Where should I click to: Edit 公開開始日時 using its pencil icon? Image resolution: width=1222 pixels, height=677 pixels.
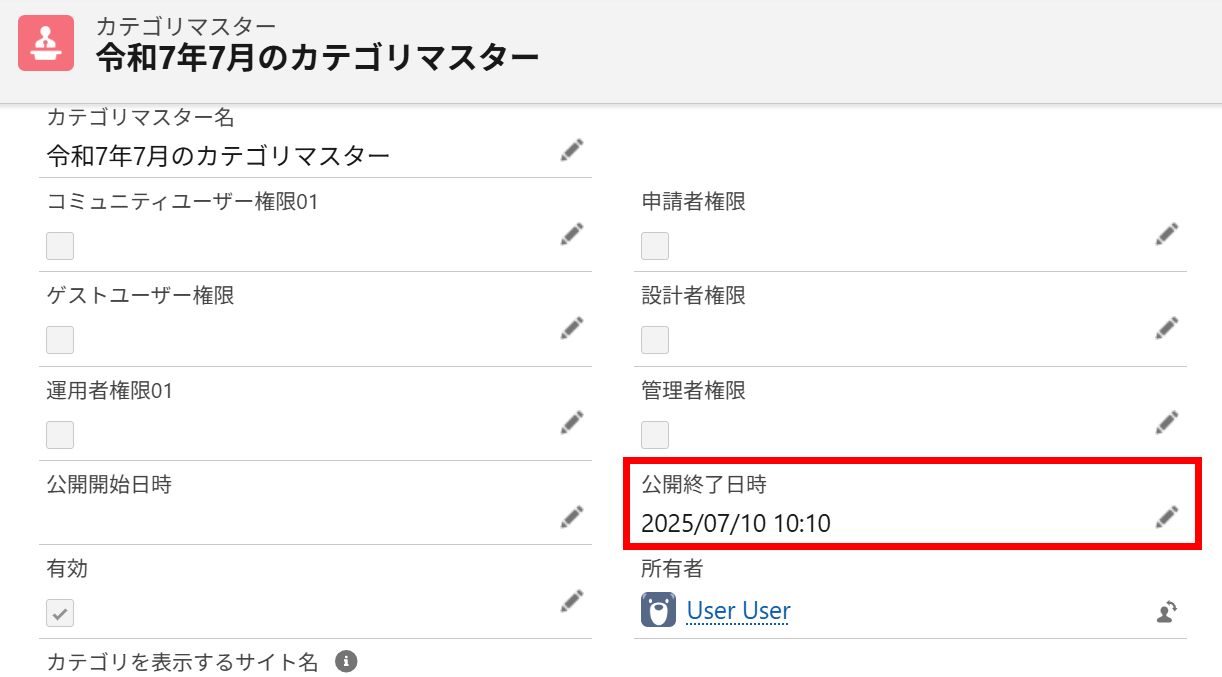(x=571, y=516)
